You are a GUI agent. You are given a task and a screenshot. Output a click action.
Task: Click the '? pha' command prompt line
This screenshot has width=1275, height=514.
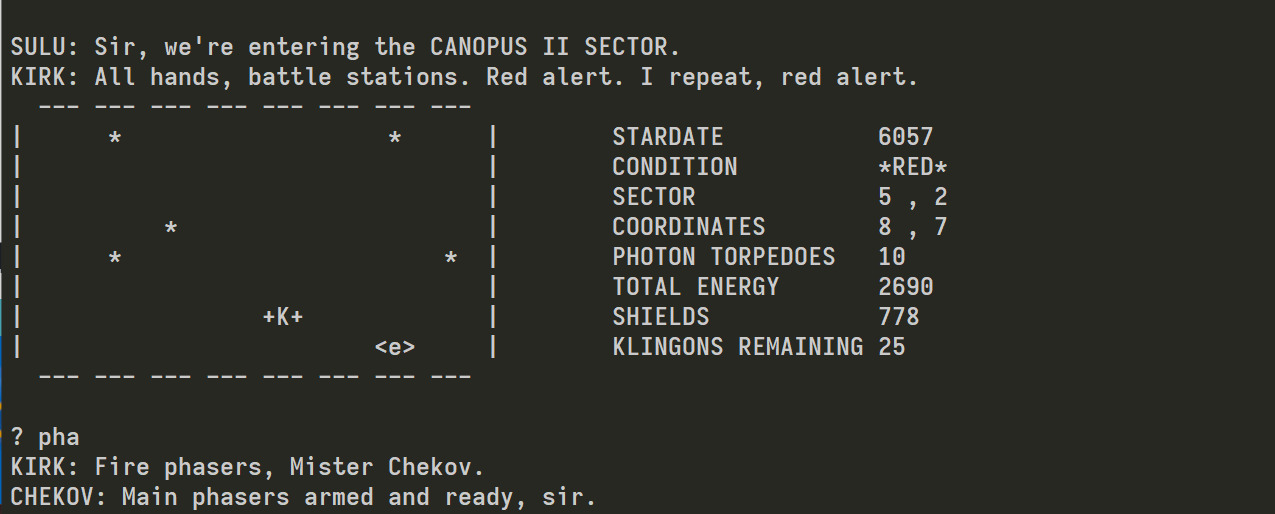45,437
